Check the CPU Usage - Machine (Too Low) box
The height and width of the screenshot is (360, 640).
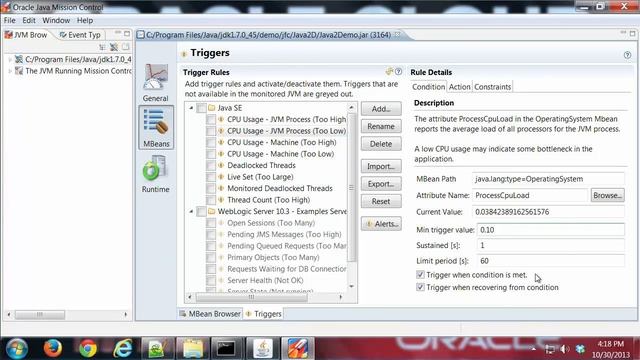point(211,154)
